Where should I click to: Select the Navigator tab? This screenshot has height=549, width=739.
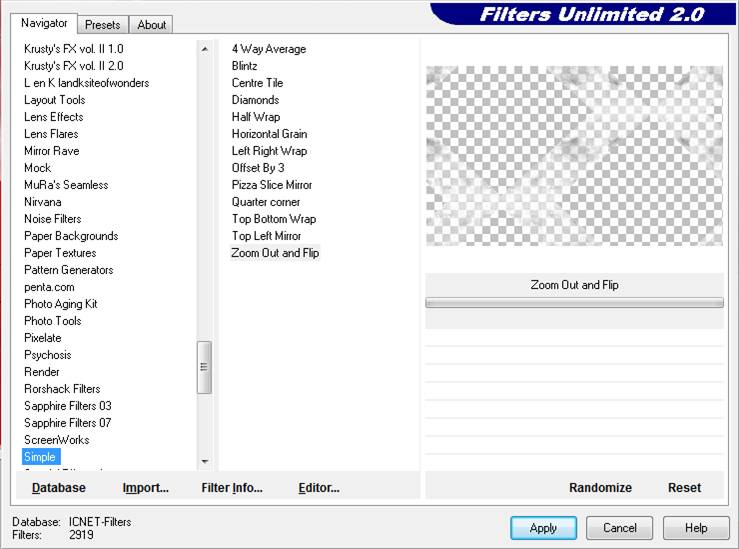pos(44,23)
